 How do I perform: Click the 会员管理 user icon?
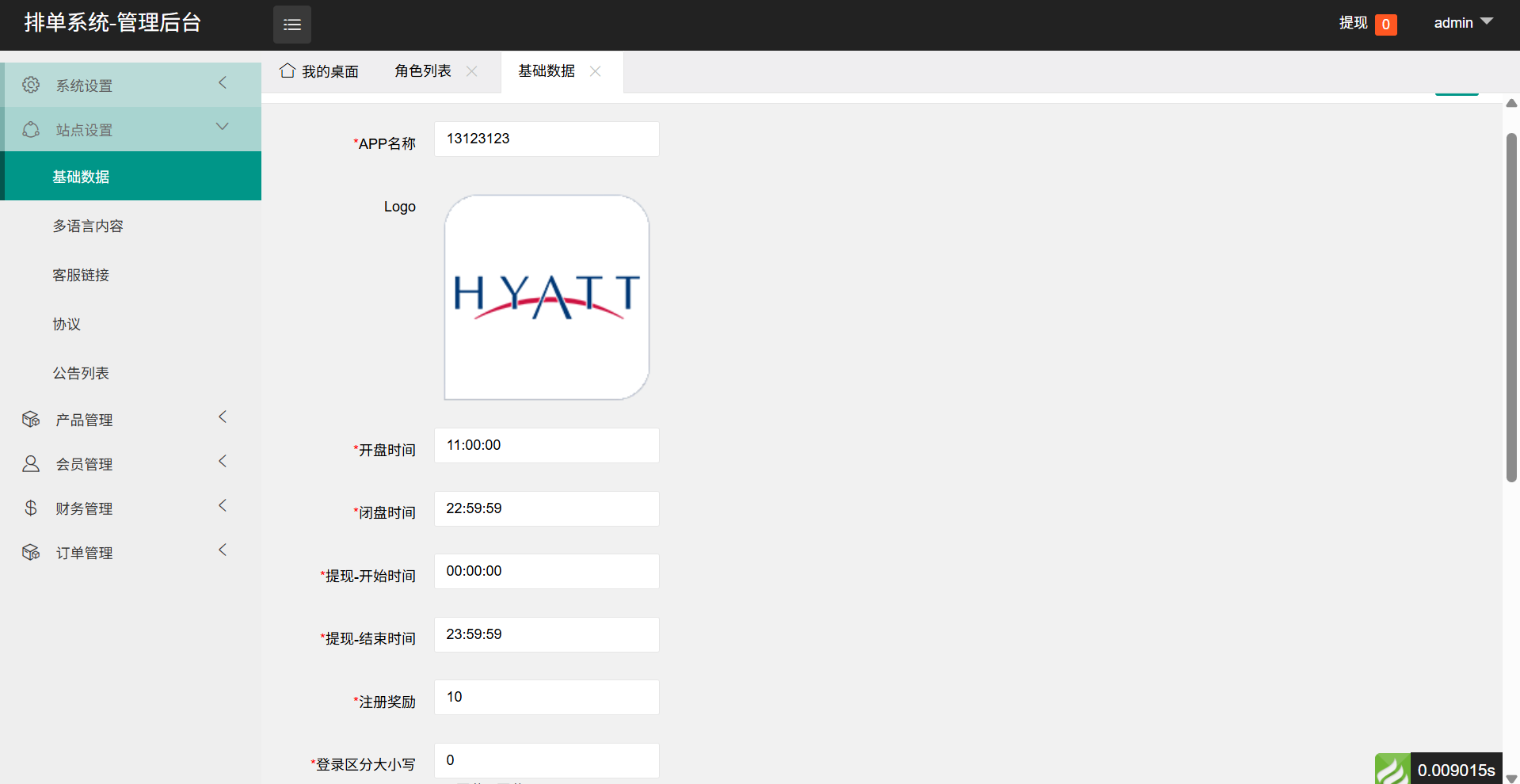tap(31, 463)
